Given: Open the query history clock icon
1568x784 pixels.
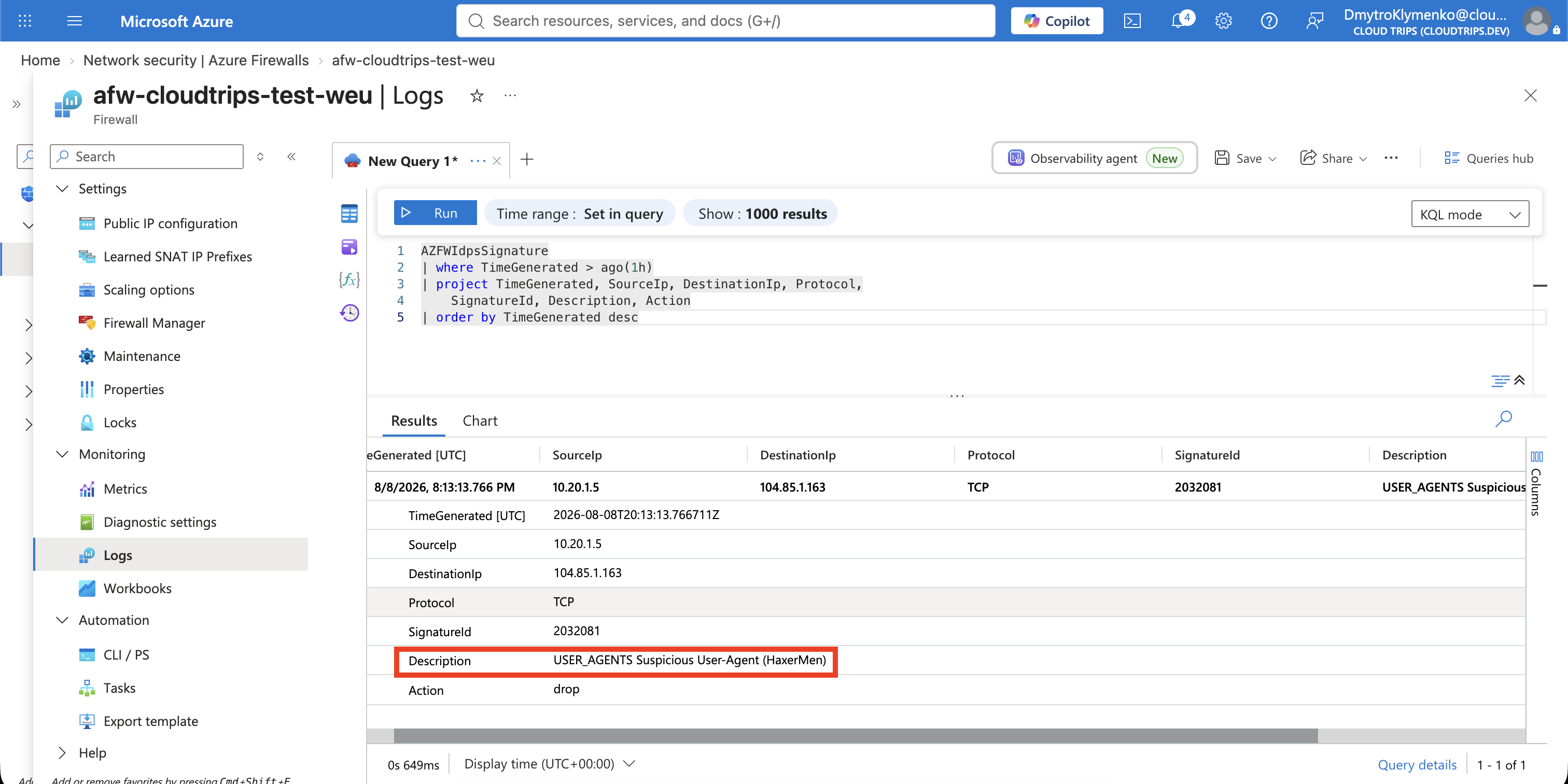Looking at the screenshot, I should click(x=349, y=313).
